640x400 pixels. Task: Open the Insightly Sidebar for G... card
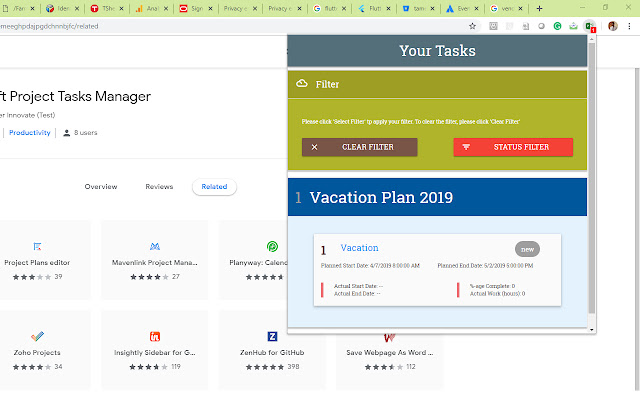click(155, 350)
